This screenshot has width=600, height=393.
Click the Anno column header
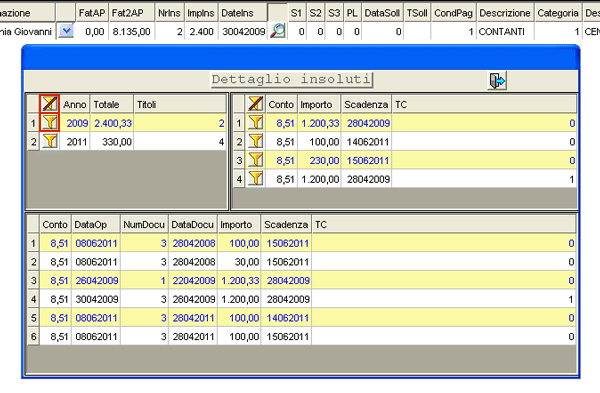(x=75, y=104)
